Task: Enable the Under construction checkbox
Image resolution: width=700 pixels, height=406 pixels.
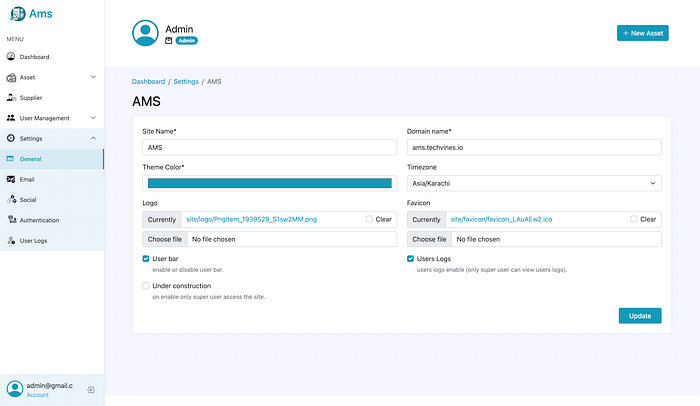Action: 146,285
